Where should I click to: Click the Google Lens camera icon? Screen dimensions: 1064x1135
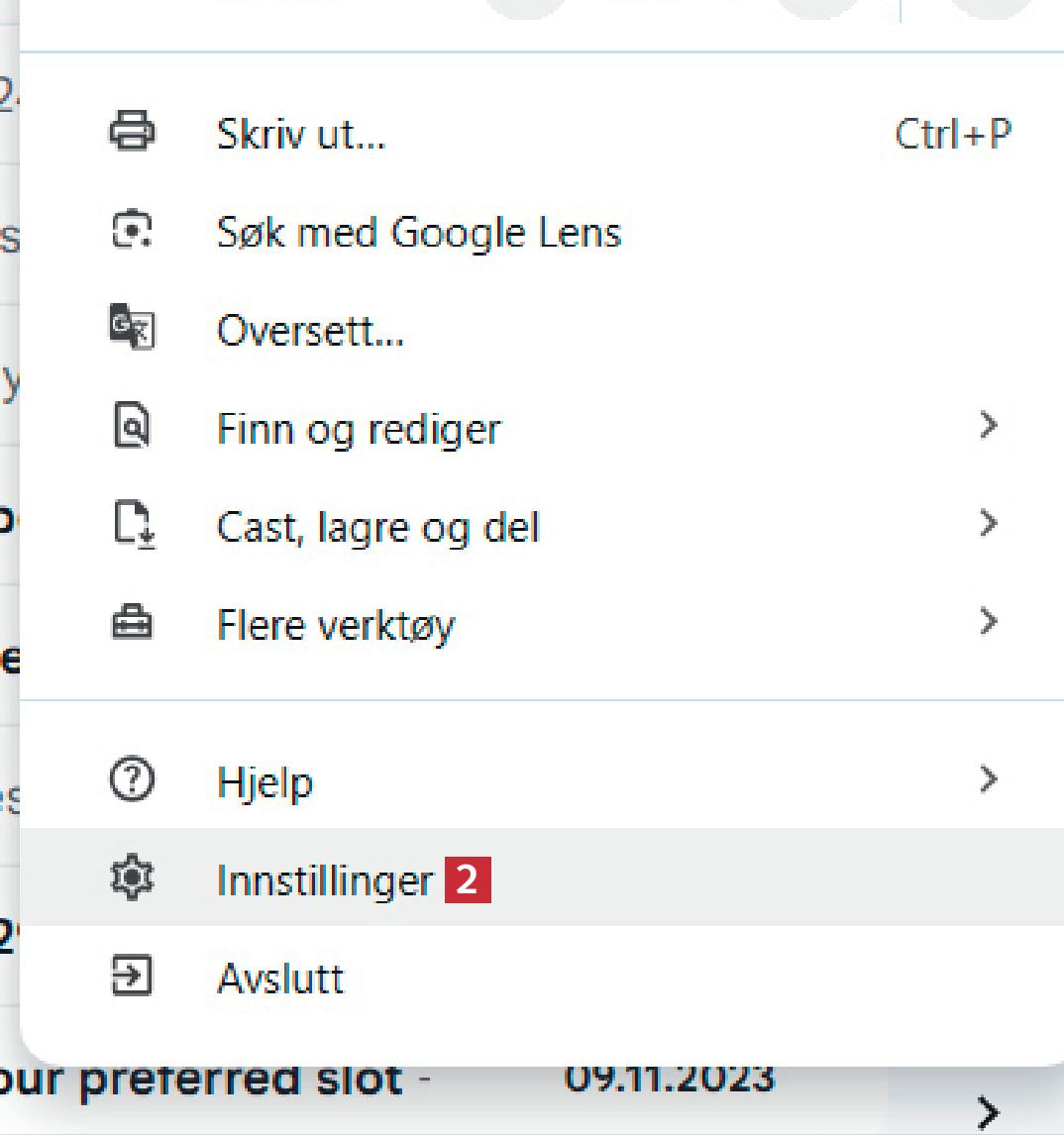132,231
